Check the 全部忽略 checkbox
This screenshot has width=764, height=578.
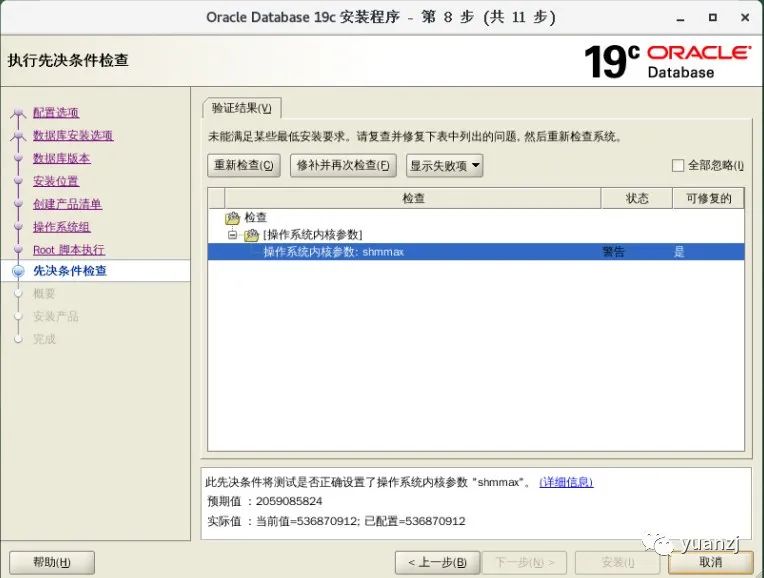(x=678, y=166)
